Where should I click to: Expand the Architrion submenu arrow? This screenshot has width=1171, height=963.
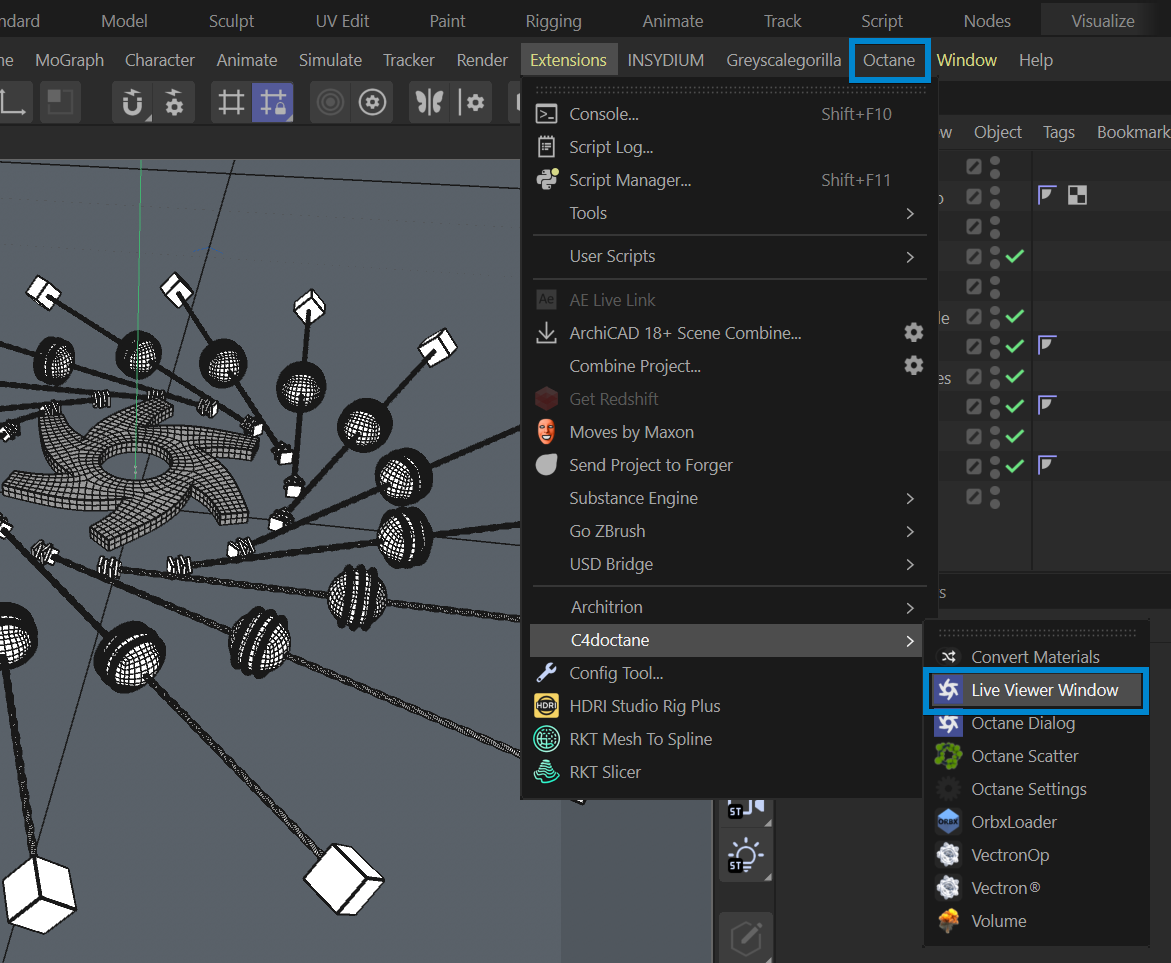click(910, 607)
